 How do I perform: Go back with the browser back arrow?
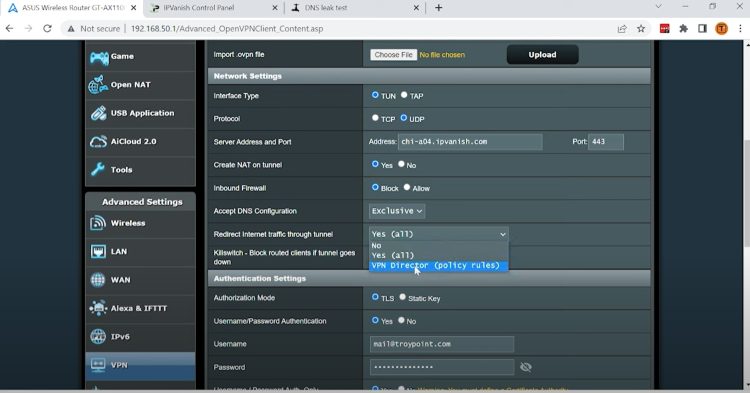pyautogui.click(x=10, y=29)
